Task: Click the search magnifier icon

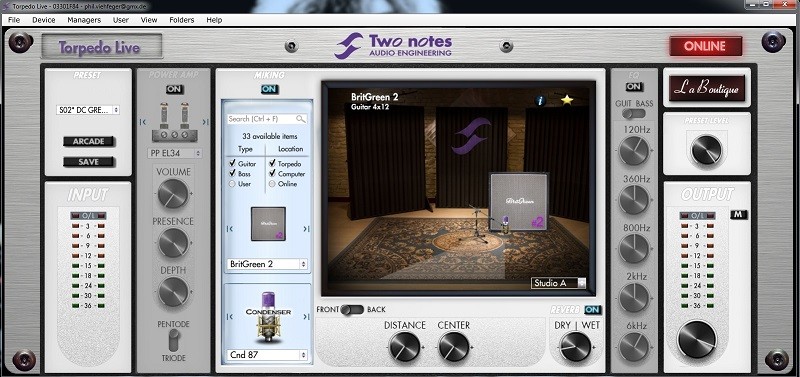Action: [301, 119]
